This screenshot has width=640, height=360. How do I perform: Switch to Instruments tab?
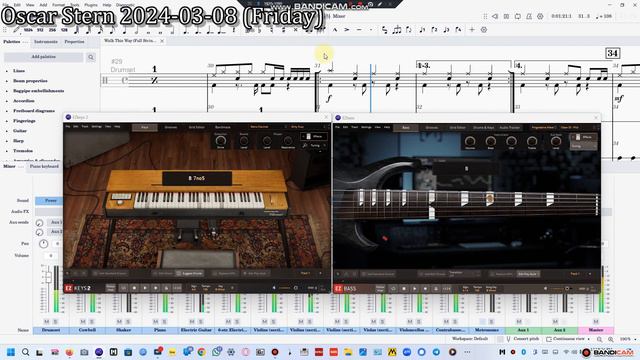click(46, 42)
